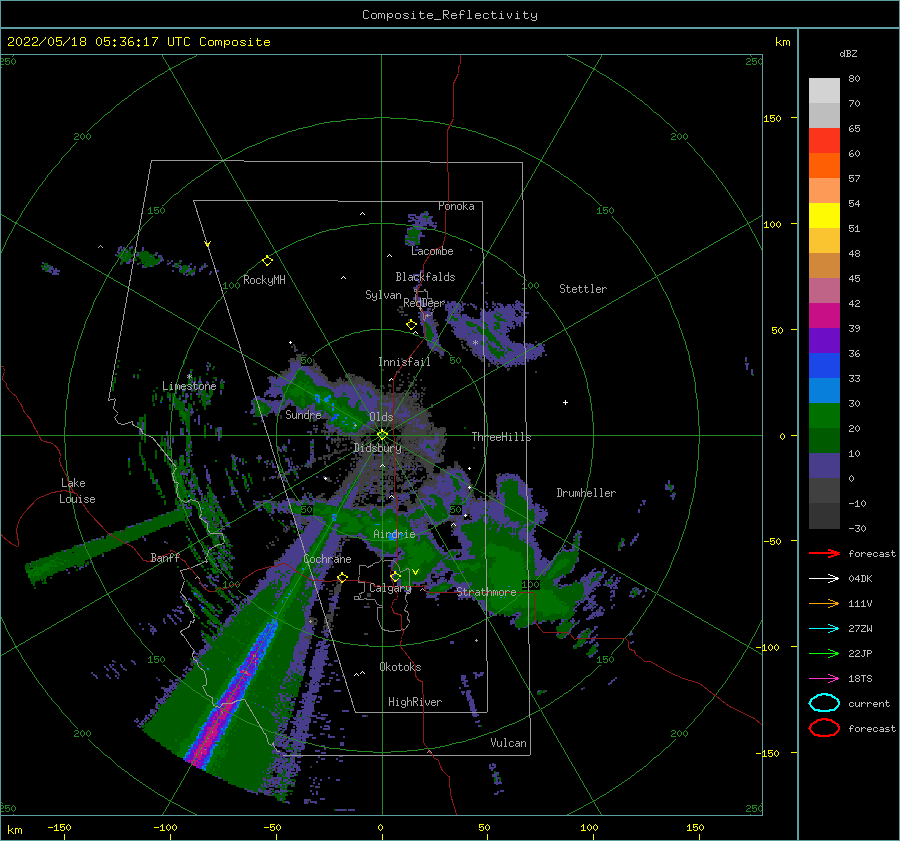Select the green 22JP arrow icon
Screen dimensions: 900x841
[824, 653]
